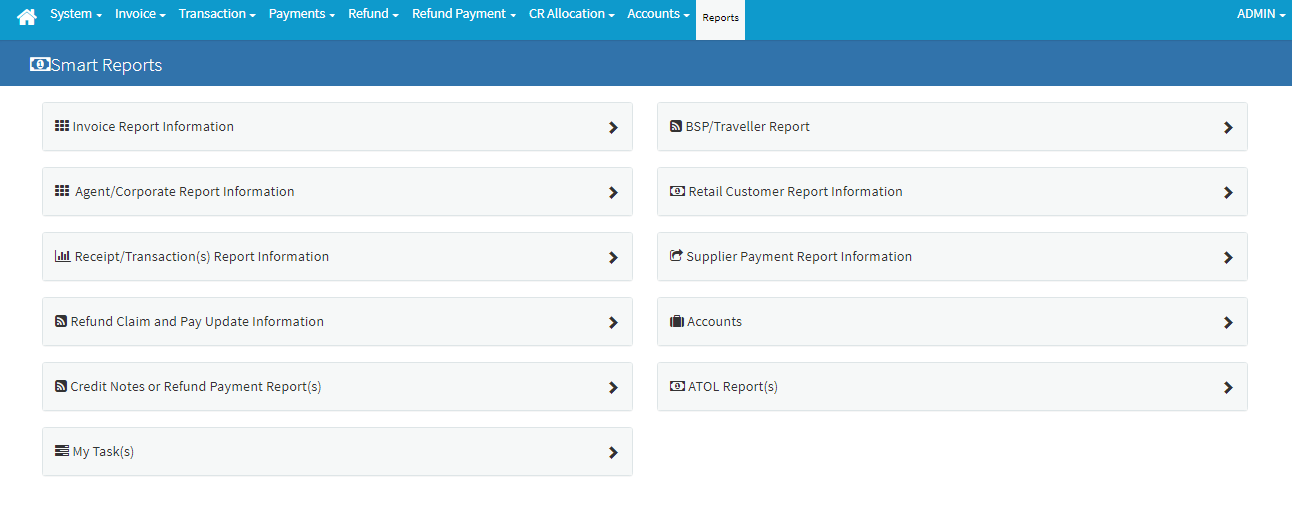Expand the Accounts panel chevron arrow
This screenshot has height=531, width=1292.
tap(1228, 323)
